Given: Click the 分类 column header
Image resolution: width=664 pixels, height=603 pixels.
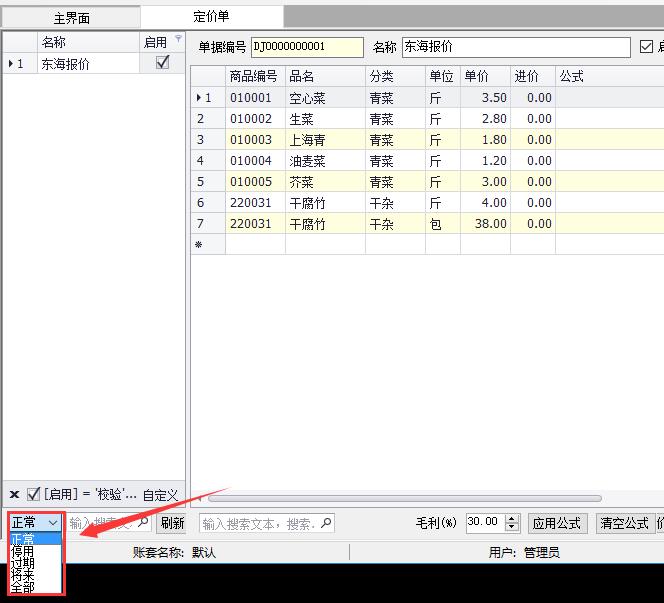Looking at the screenshot, I should pyautogui.click(x=396, y=77).
